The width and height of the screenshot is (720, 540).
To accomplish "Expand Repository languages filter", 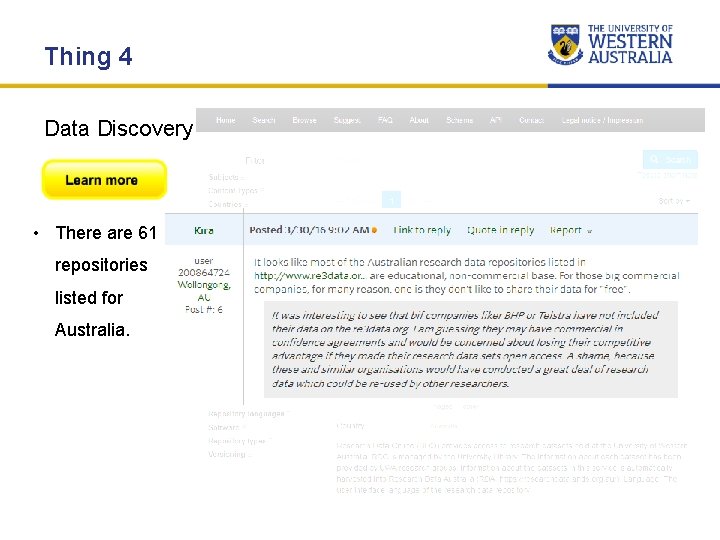I will [248, 414].
